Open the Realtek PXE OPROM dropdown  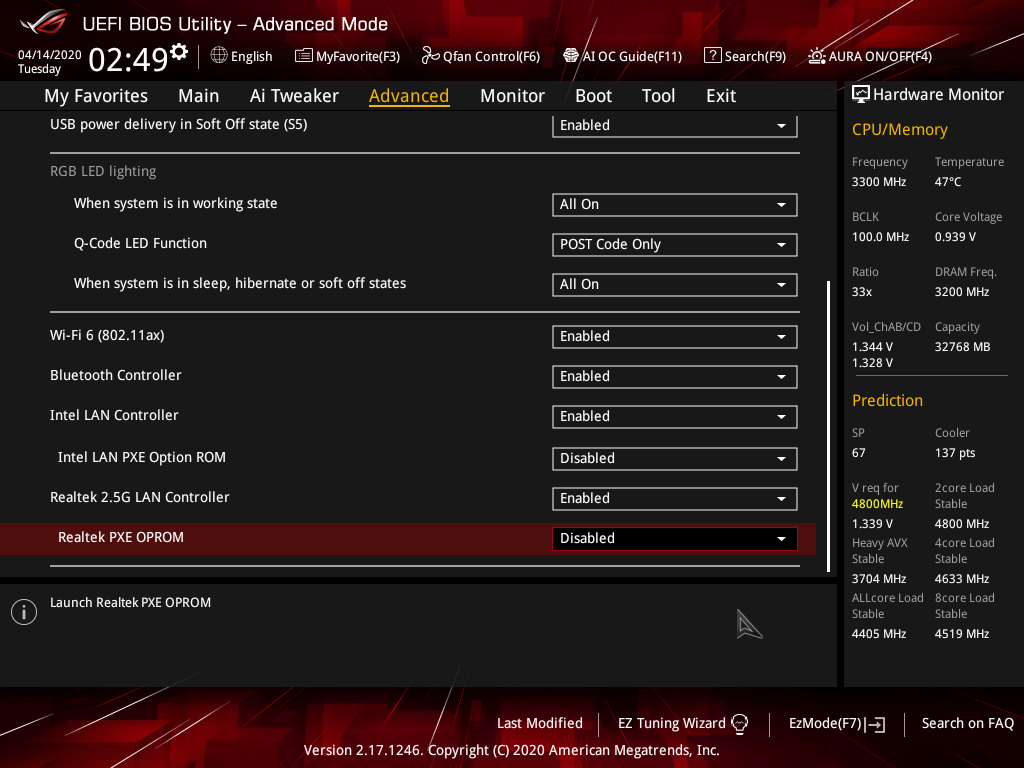675,539
